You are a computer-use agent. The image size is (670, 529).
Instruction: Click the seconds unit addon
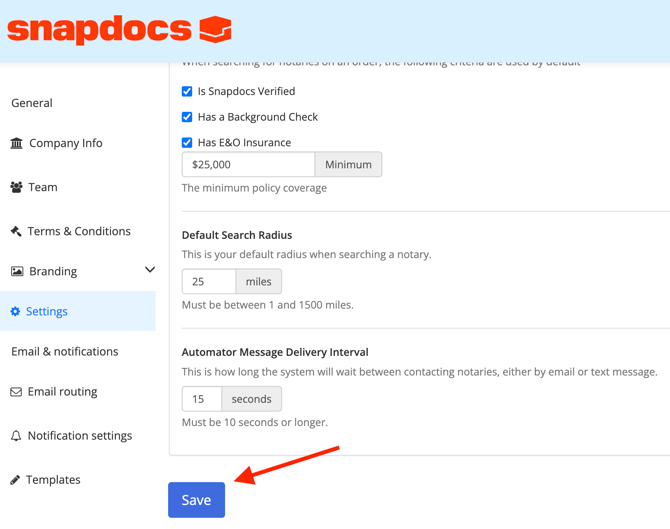pyautogui.click(x=251, y=399)
